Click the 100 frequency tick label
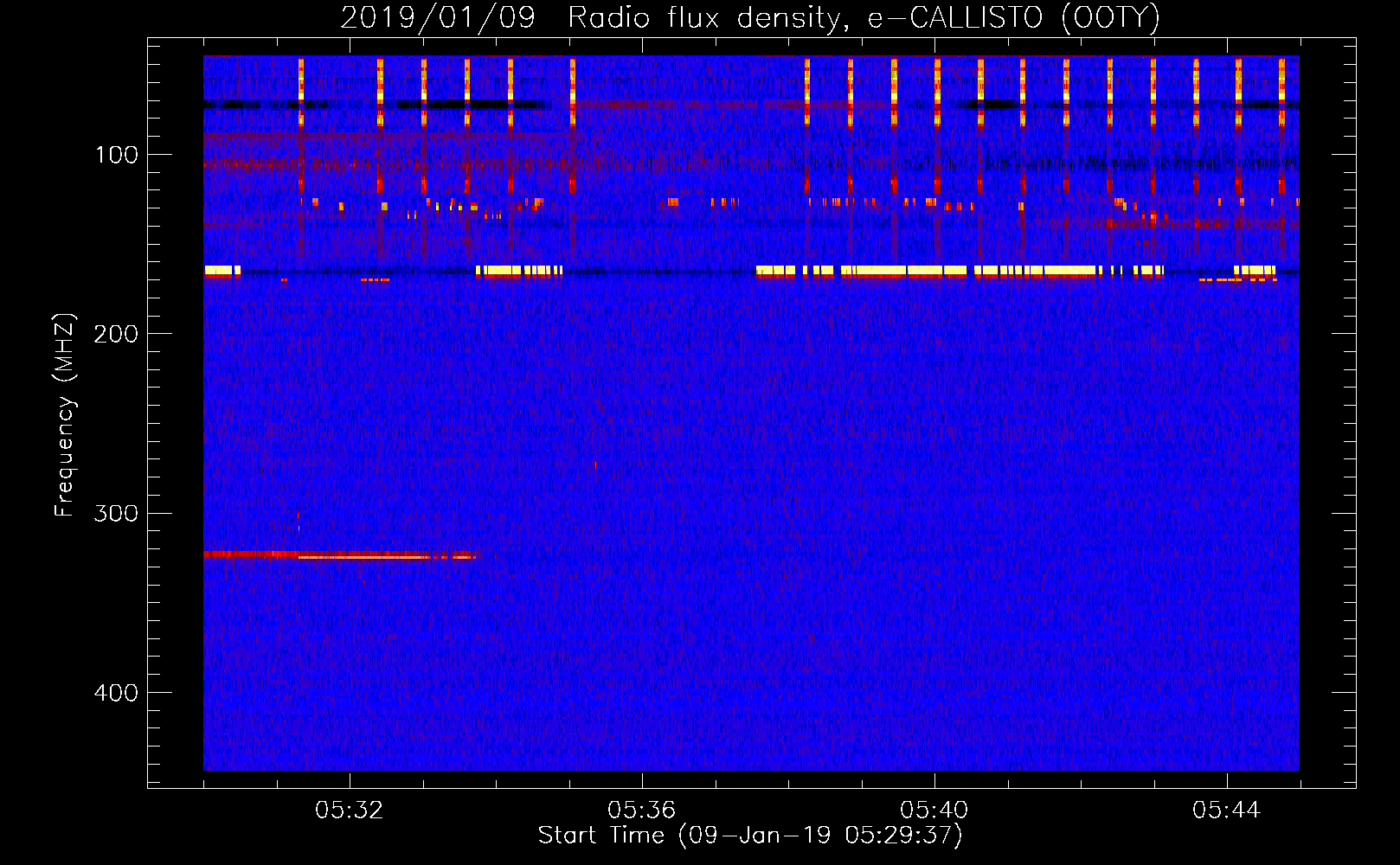This screenshot has height=865, width=1400. [117, 155]
